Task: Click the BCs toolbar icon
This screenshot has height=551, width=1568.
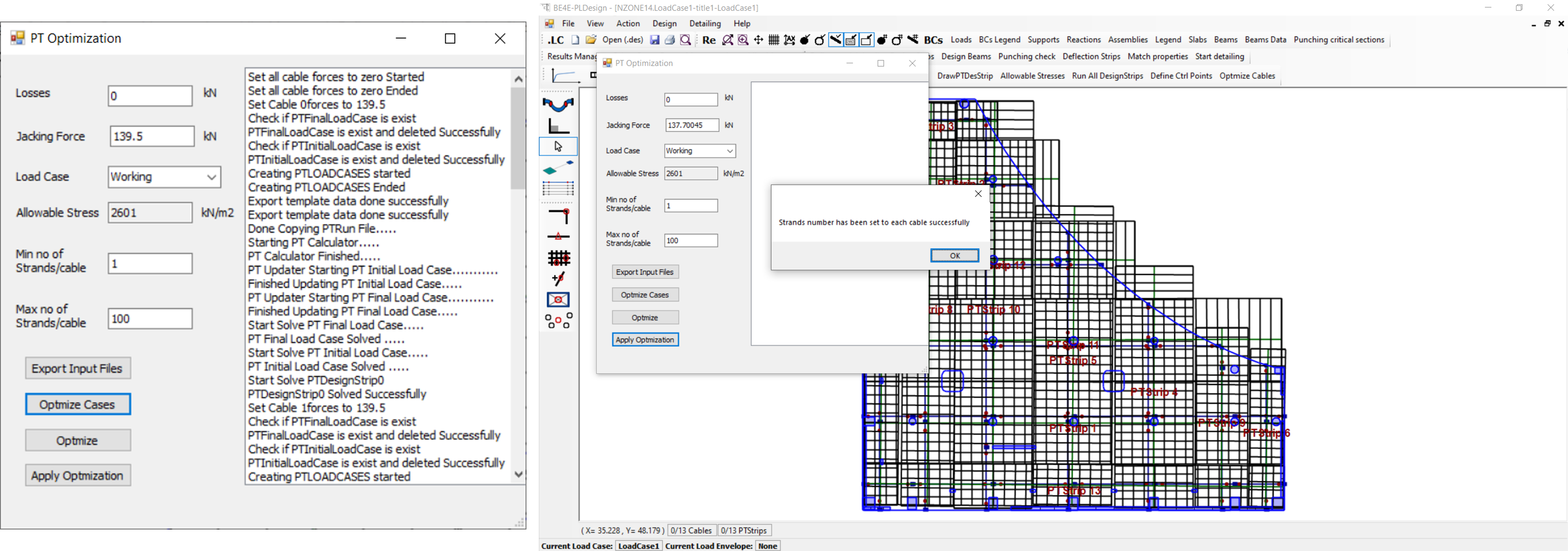Action: coord(933,40)
